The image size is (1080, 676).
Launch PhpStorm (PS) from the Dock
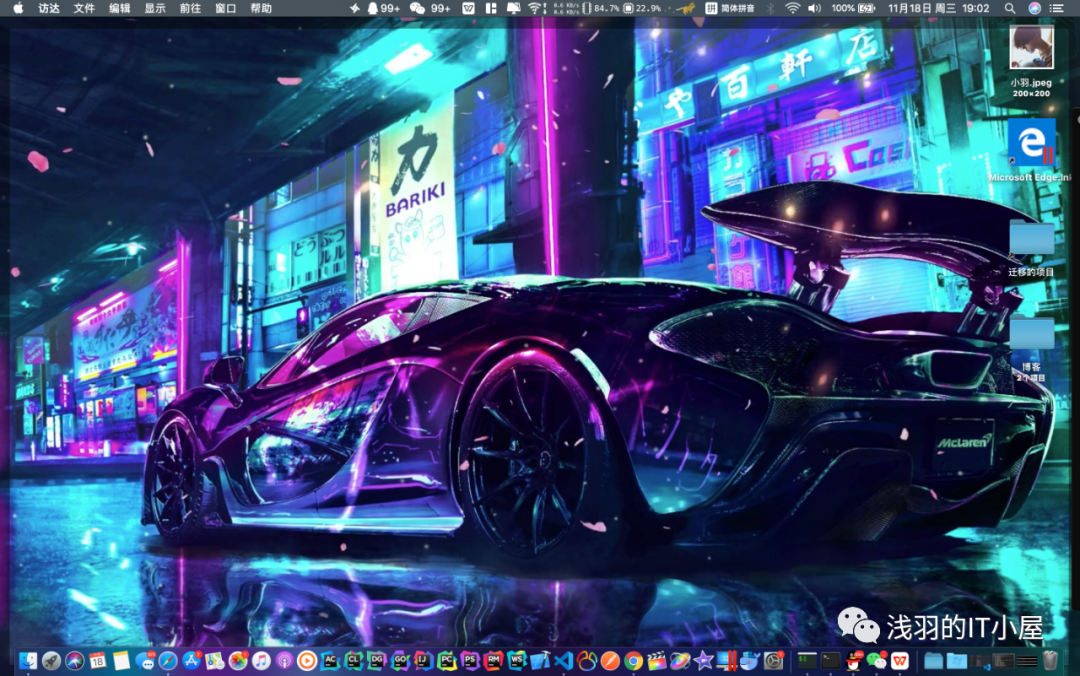tap(470, 661)
